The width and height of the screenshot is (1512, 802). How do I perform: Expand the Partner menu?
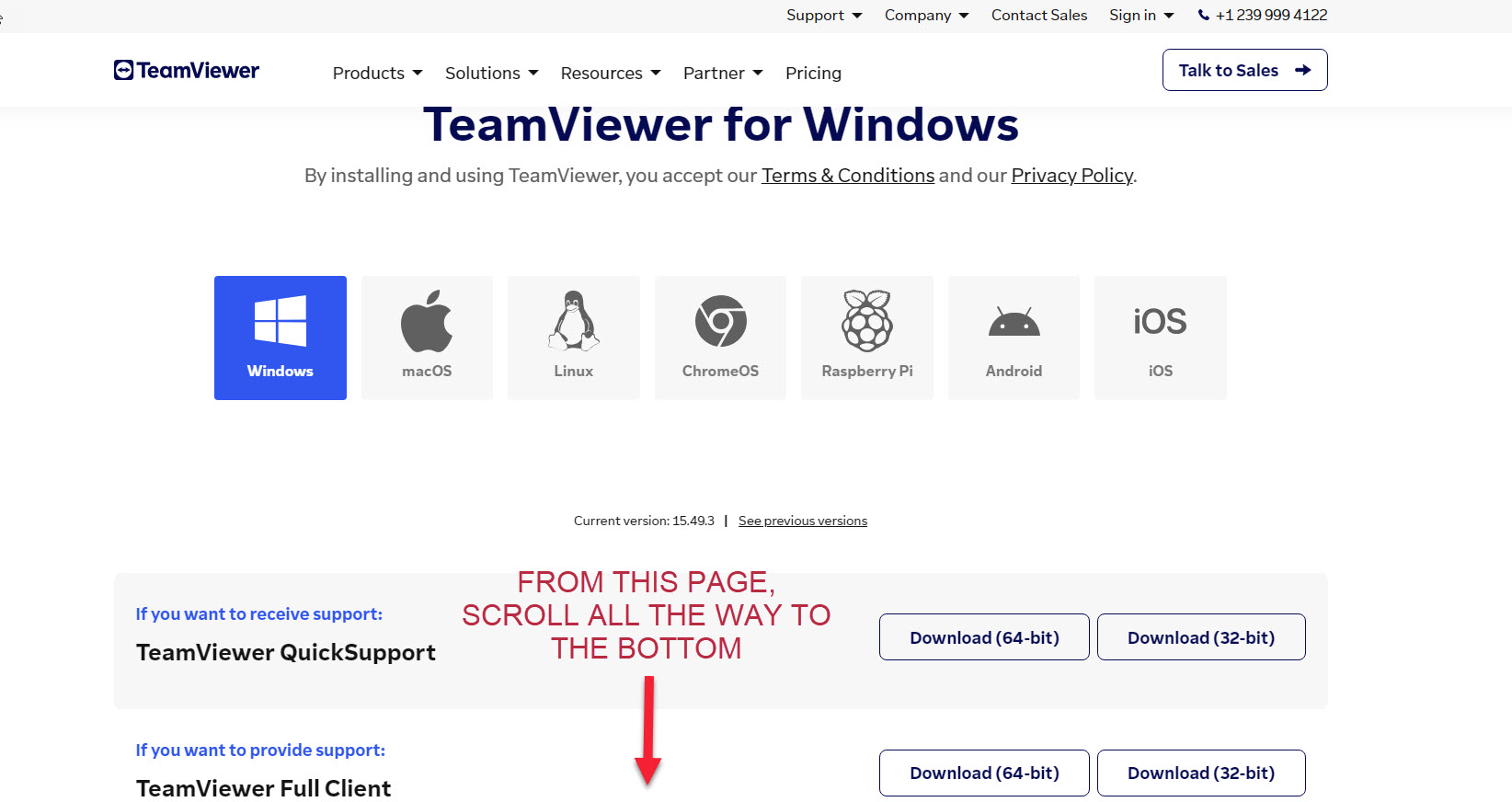[723, 73]
